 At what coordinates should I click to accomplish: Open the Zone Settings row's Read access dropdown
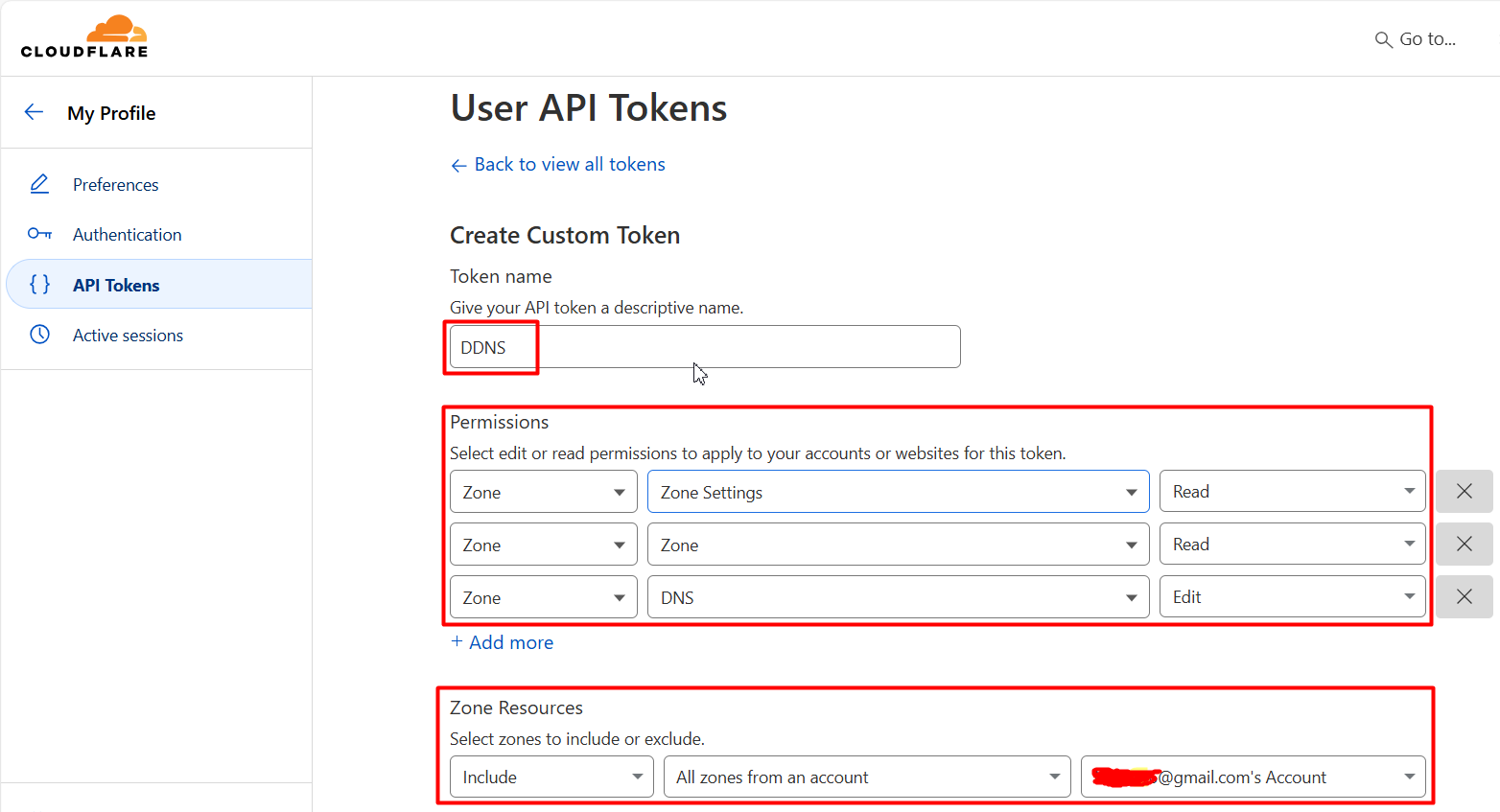pos(1293,491)
